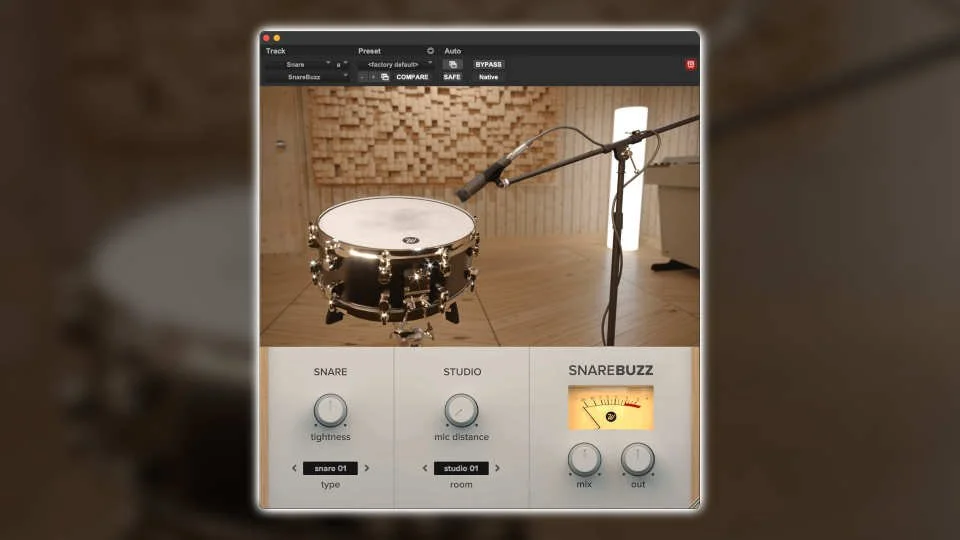Toggle the red target icon in header
The image size is (960, 540).
691,64
